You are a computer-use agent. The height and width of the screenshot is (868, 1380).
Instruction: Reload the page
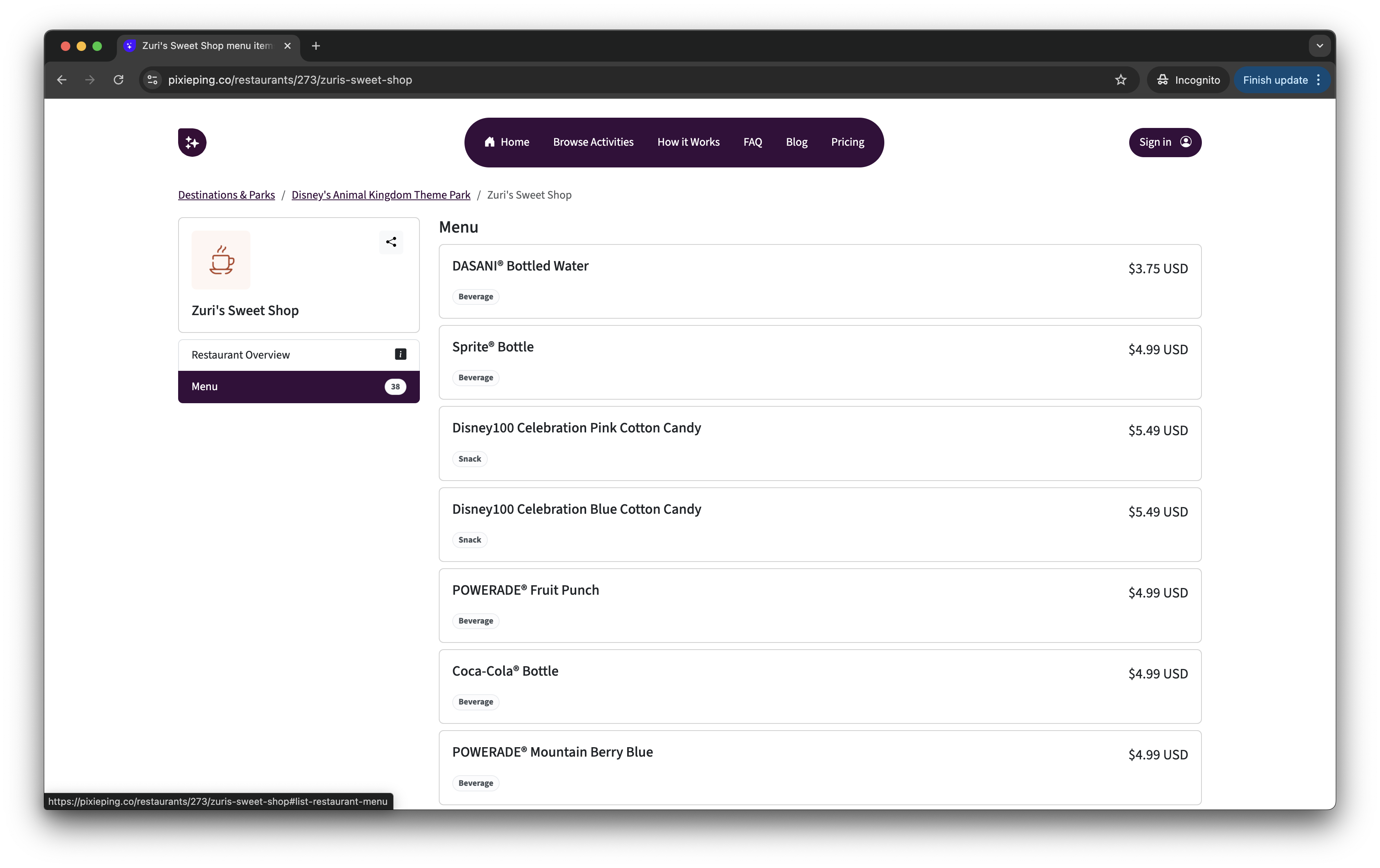pos(118,80)
